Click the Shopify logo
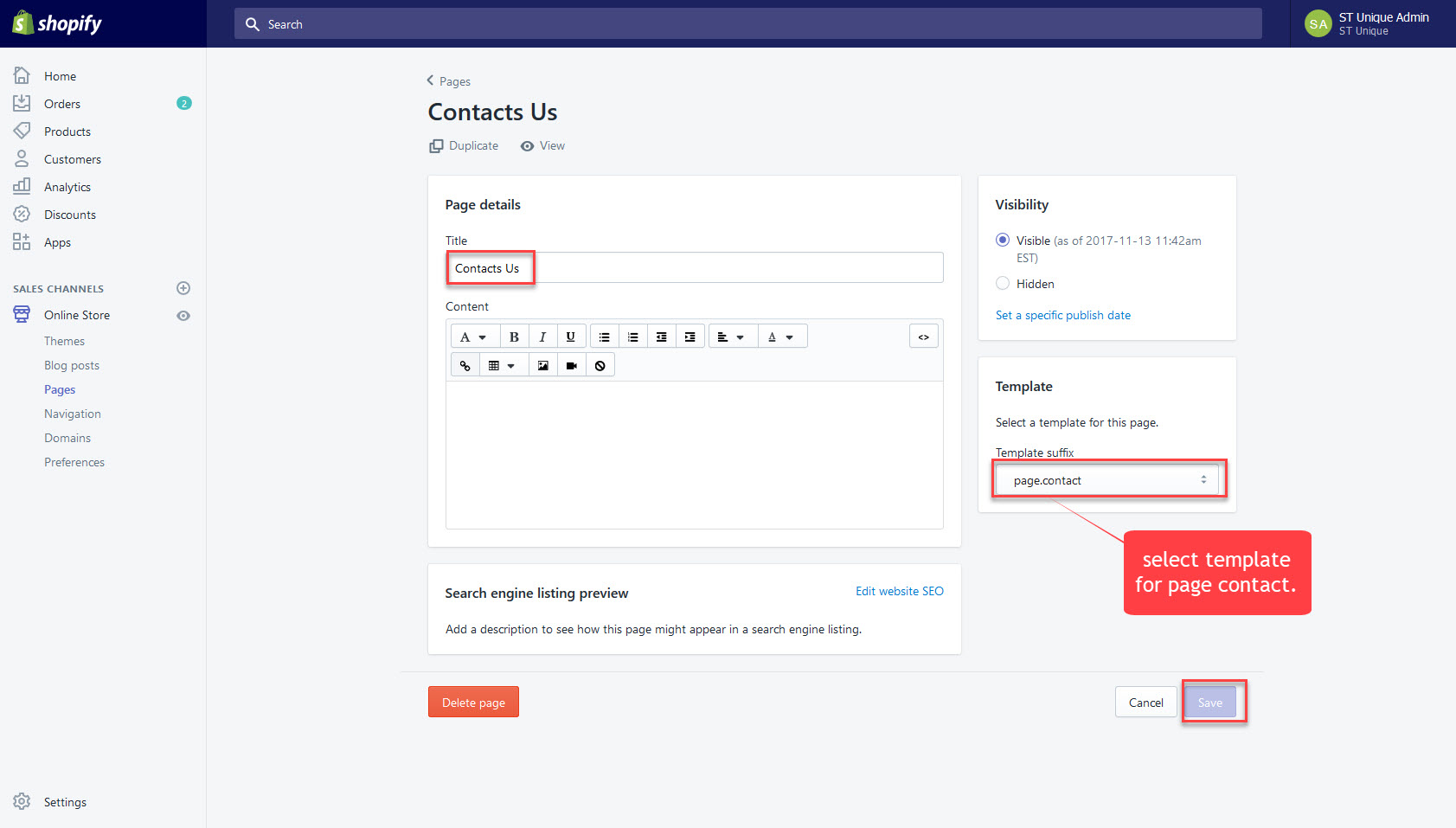The height and width of the screenshot is (828, 1456). point(57,23)
